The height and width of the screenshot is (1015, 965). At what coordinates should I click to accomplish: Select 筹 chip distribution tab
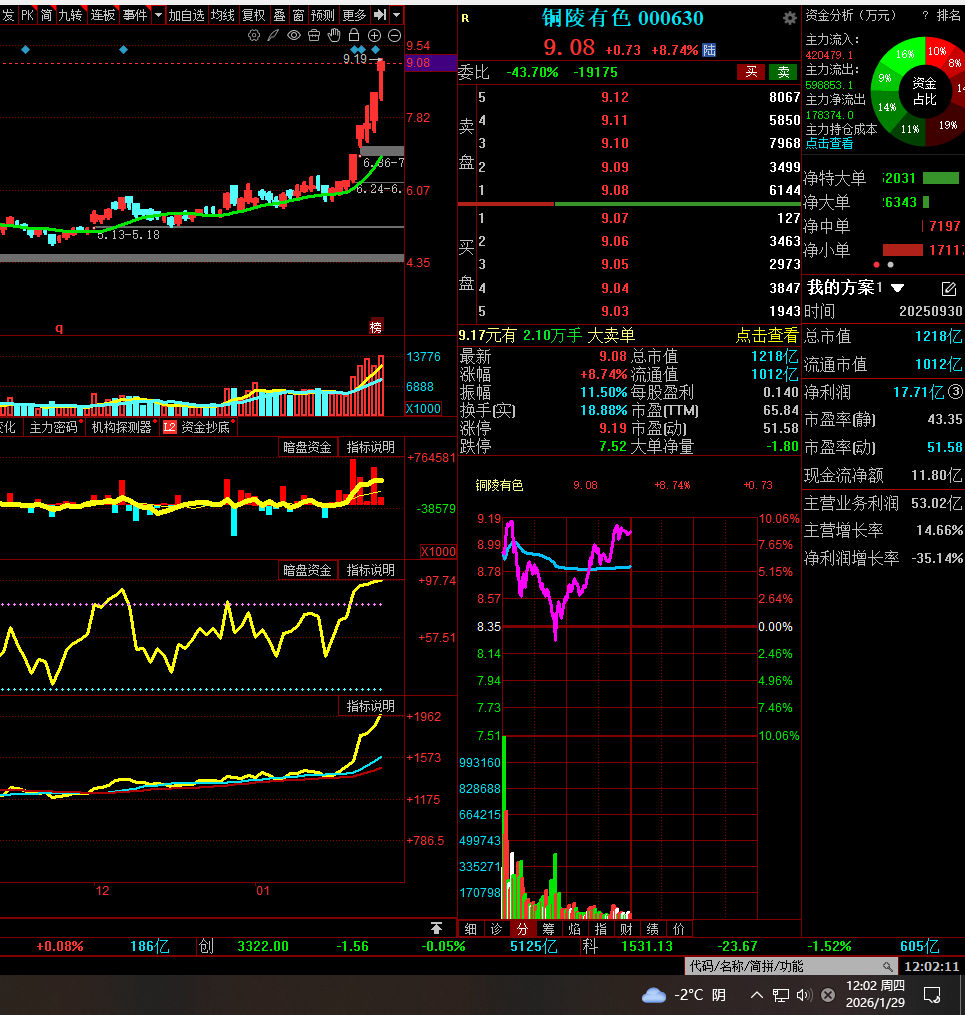point(548,929)
